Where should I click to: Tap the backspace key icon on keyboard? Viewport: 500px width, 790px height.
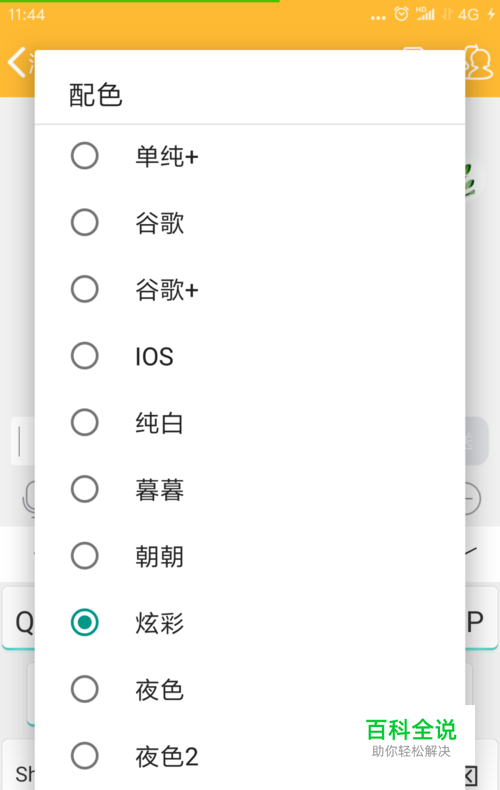tap(471, 775)
